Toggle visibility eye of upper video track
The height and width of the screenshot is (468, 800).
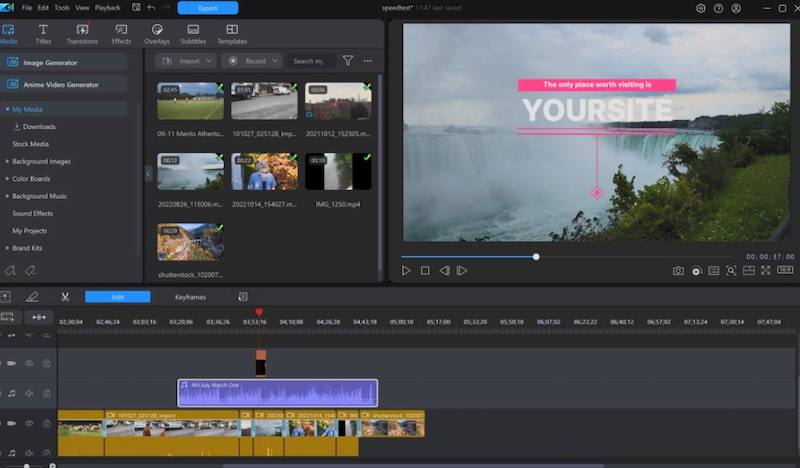click(29, 363)
